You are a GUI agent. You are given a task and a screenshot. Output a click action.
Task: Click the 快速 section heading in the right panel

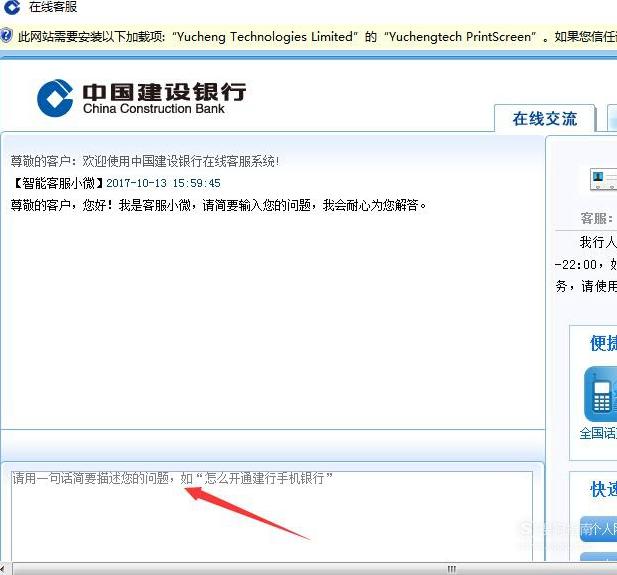(x=603, y=489)
